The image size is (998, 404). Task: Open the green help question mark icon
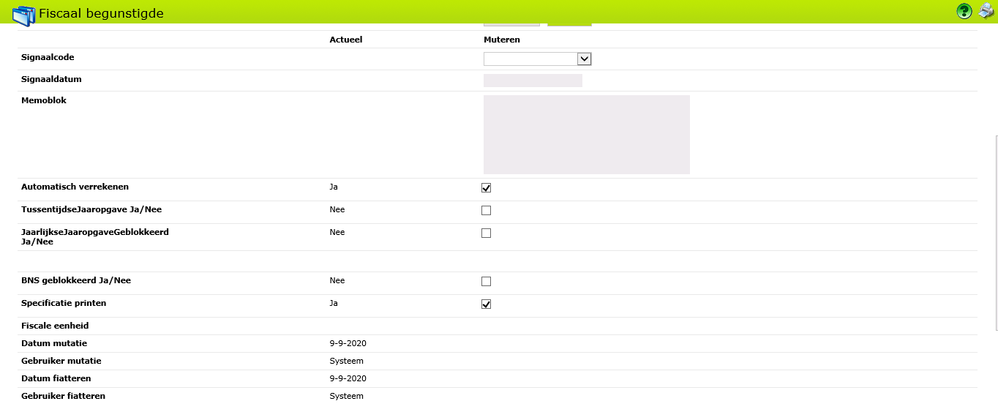pyautogui.click(x=964, y=11)
